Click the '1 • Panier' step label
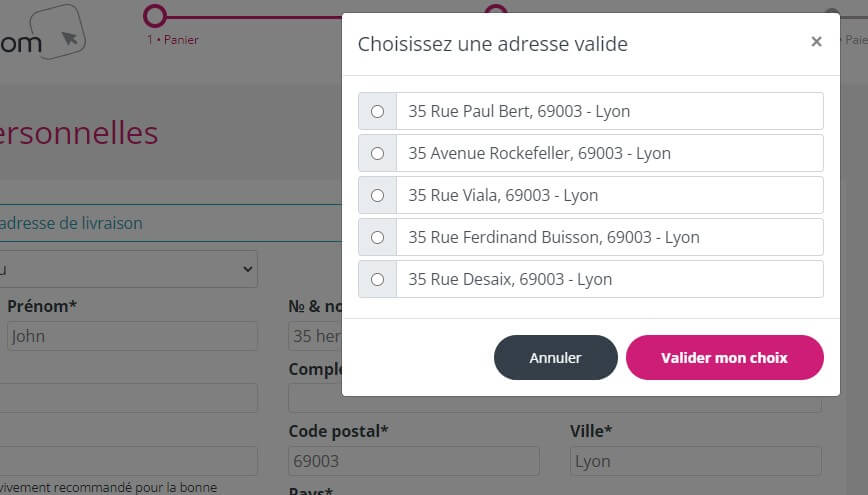Image resolution: width=868 pixels, height=495 pixels. click(172, 40)
